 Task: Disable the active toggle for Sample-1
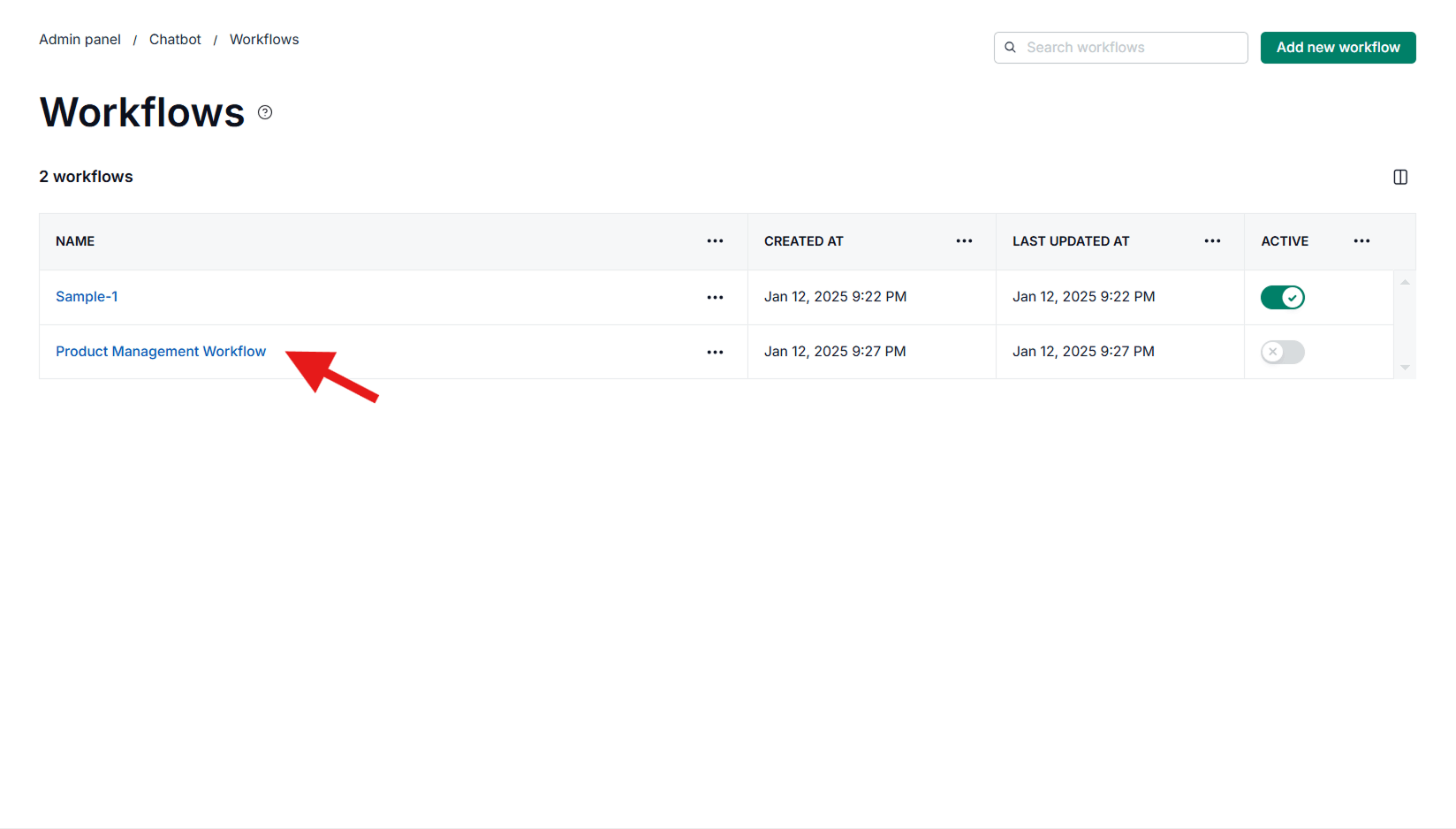(x=1283, y=297)
